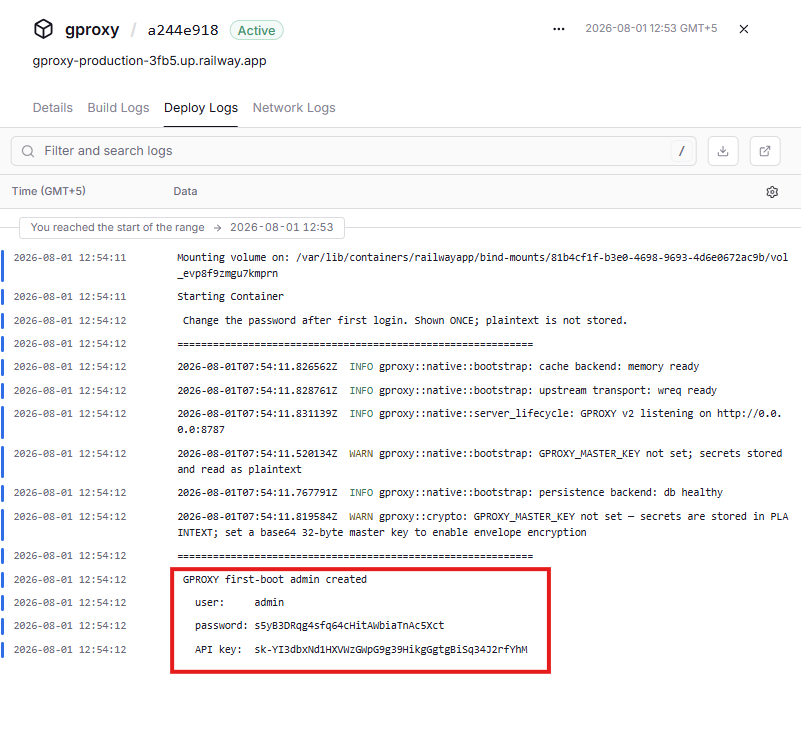The height and width of the screenshot is (749, 801).
Task: Select the 'Starting Container' log line
Action: click(x=400, y=296)
